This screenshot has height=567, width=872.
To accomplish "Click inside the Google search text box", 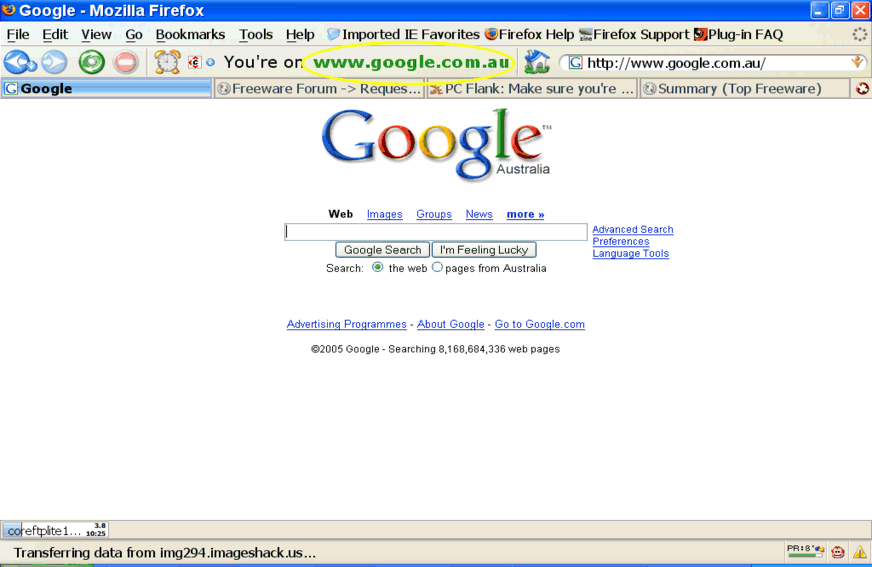I will 435,232.
